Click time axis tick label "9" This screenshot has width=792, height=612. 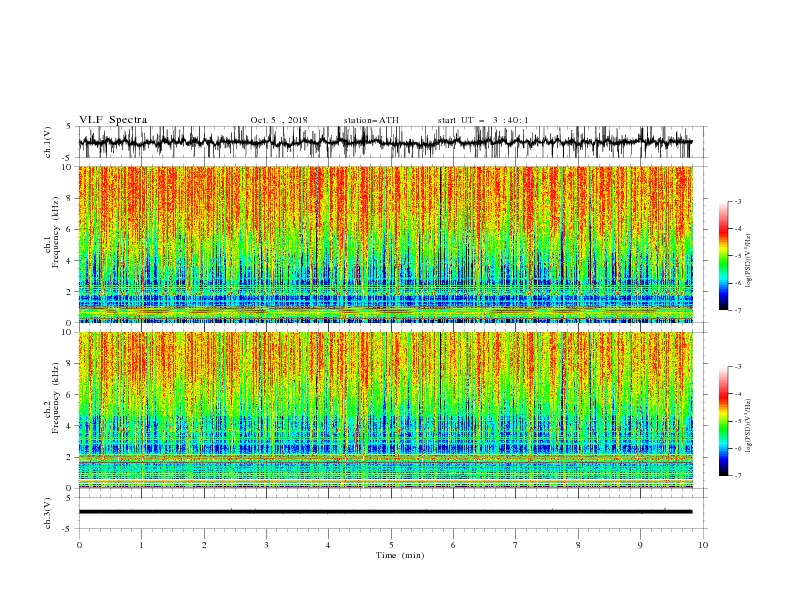coord(640,545)
